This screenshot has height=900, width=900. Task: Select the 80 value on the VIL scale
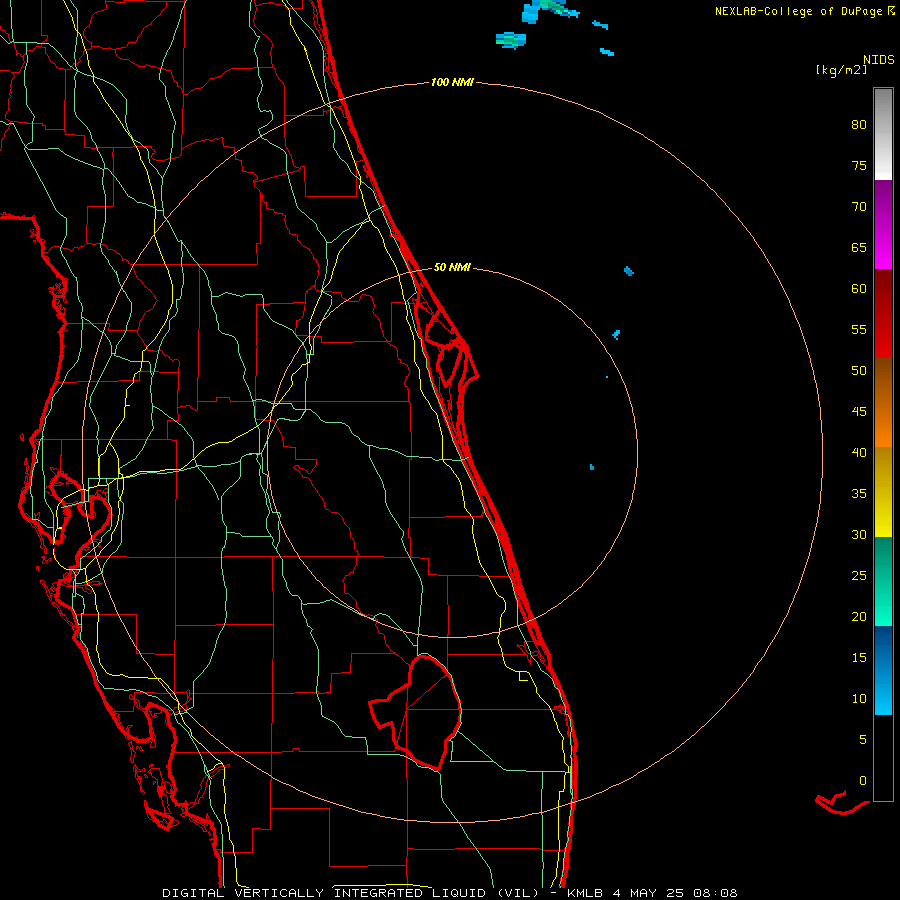859,125
